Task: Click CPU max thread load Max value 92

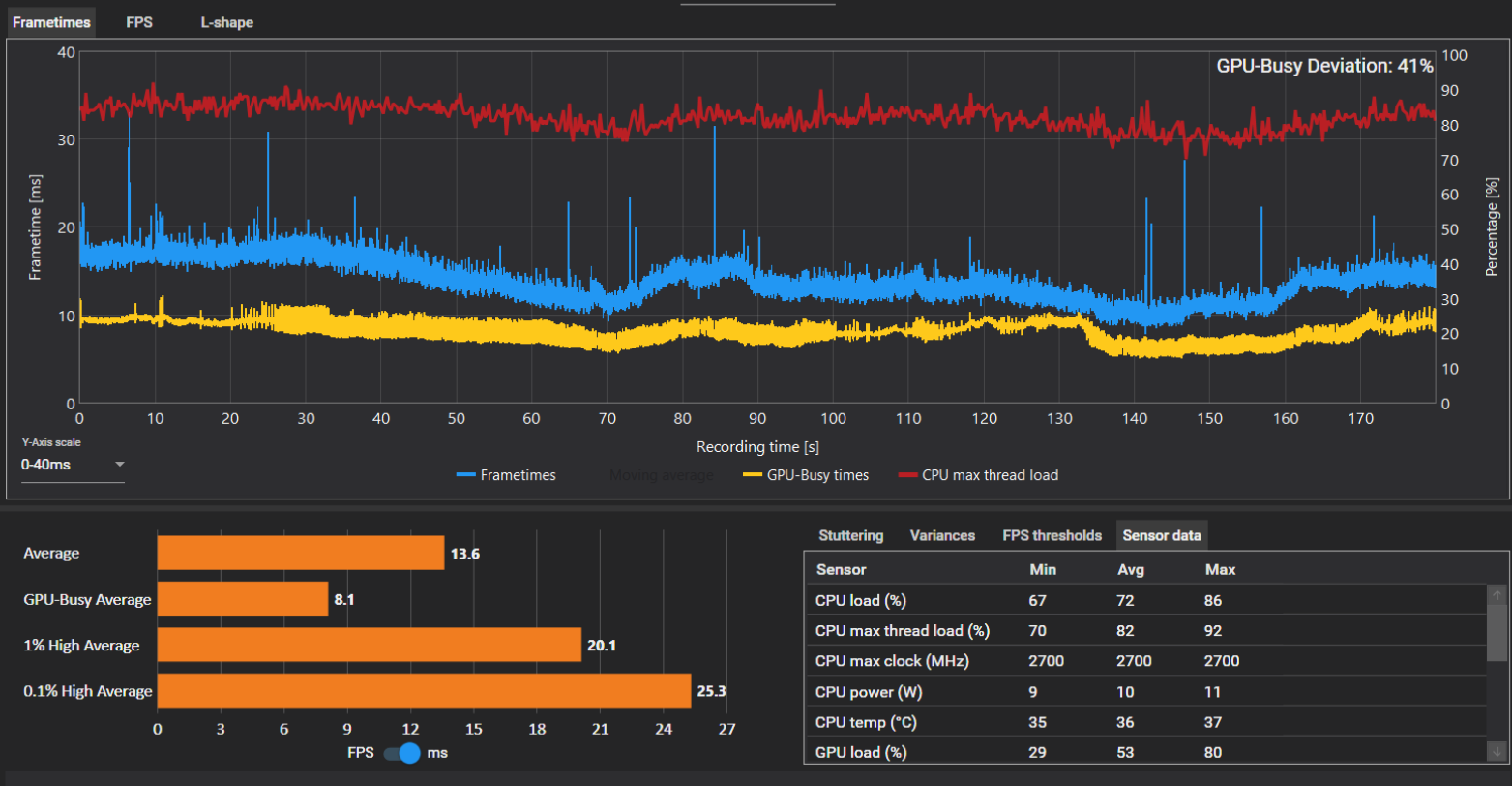Action: point(1214,631)
